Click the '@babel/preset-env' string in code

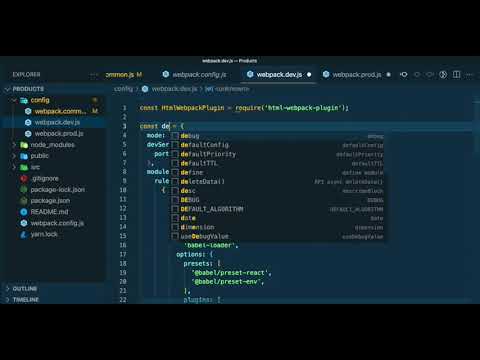(x=226, y=282)
